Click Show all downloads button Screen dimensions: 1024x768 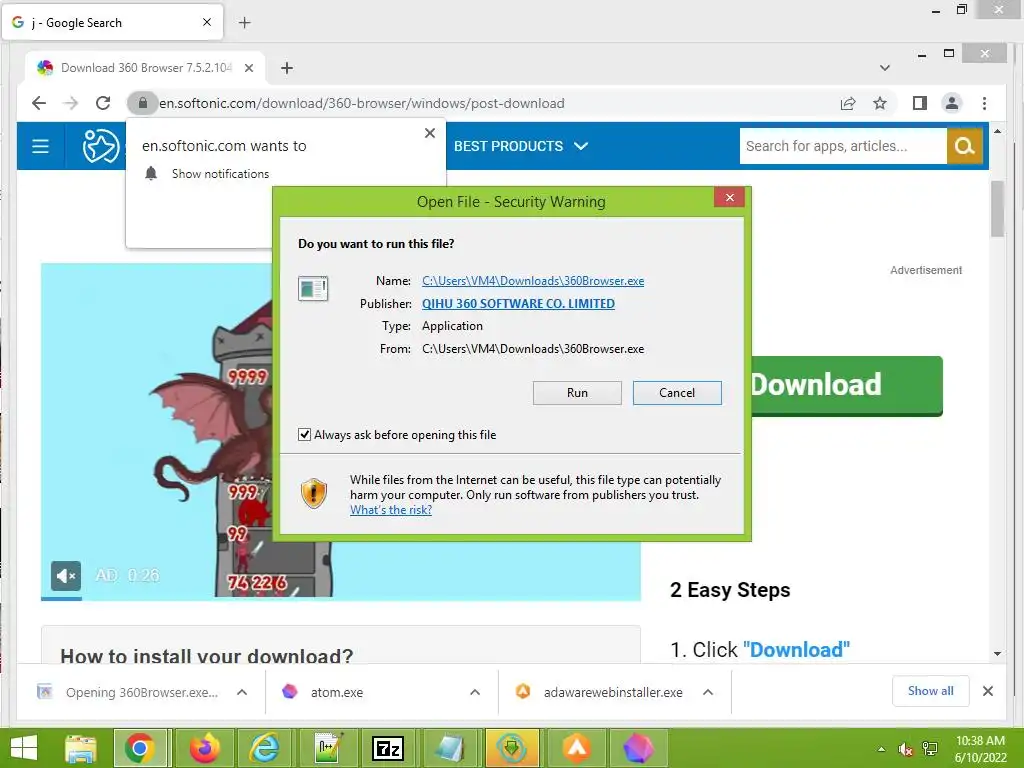coord(930,691)
